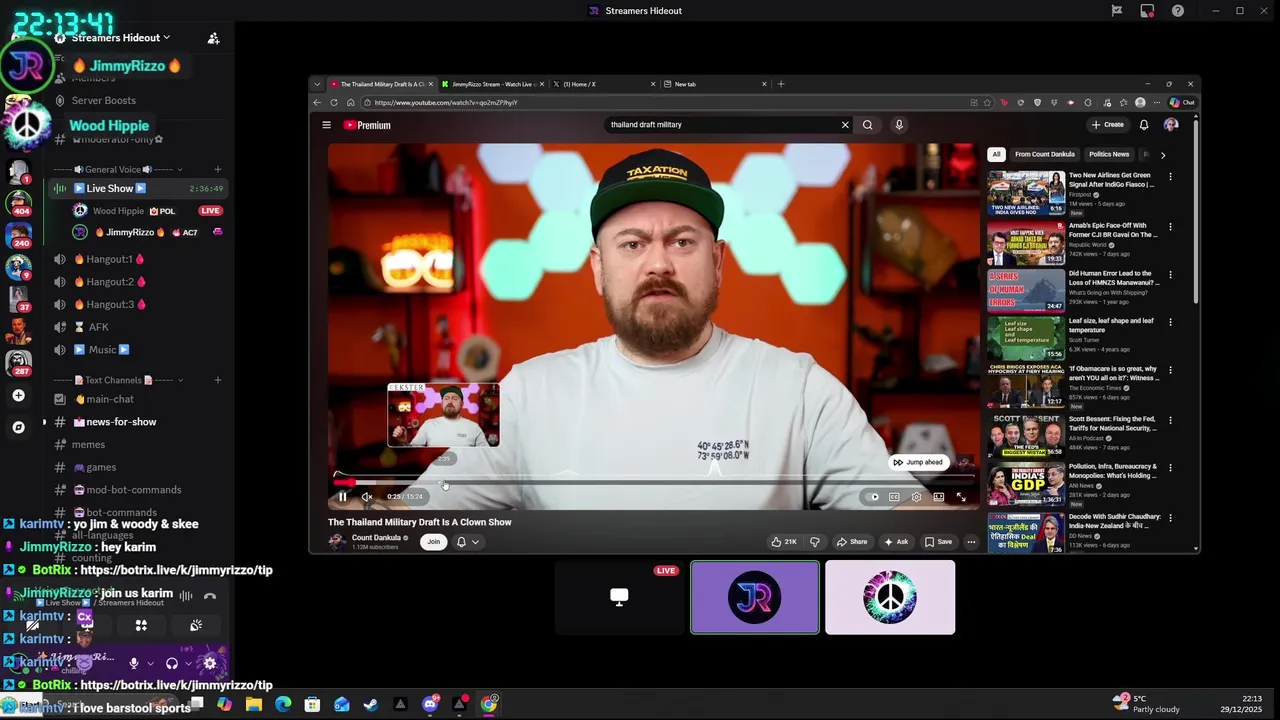Open Discord activities launcher icon
This screenshot has height=720, width=1280.
[141, 626]
